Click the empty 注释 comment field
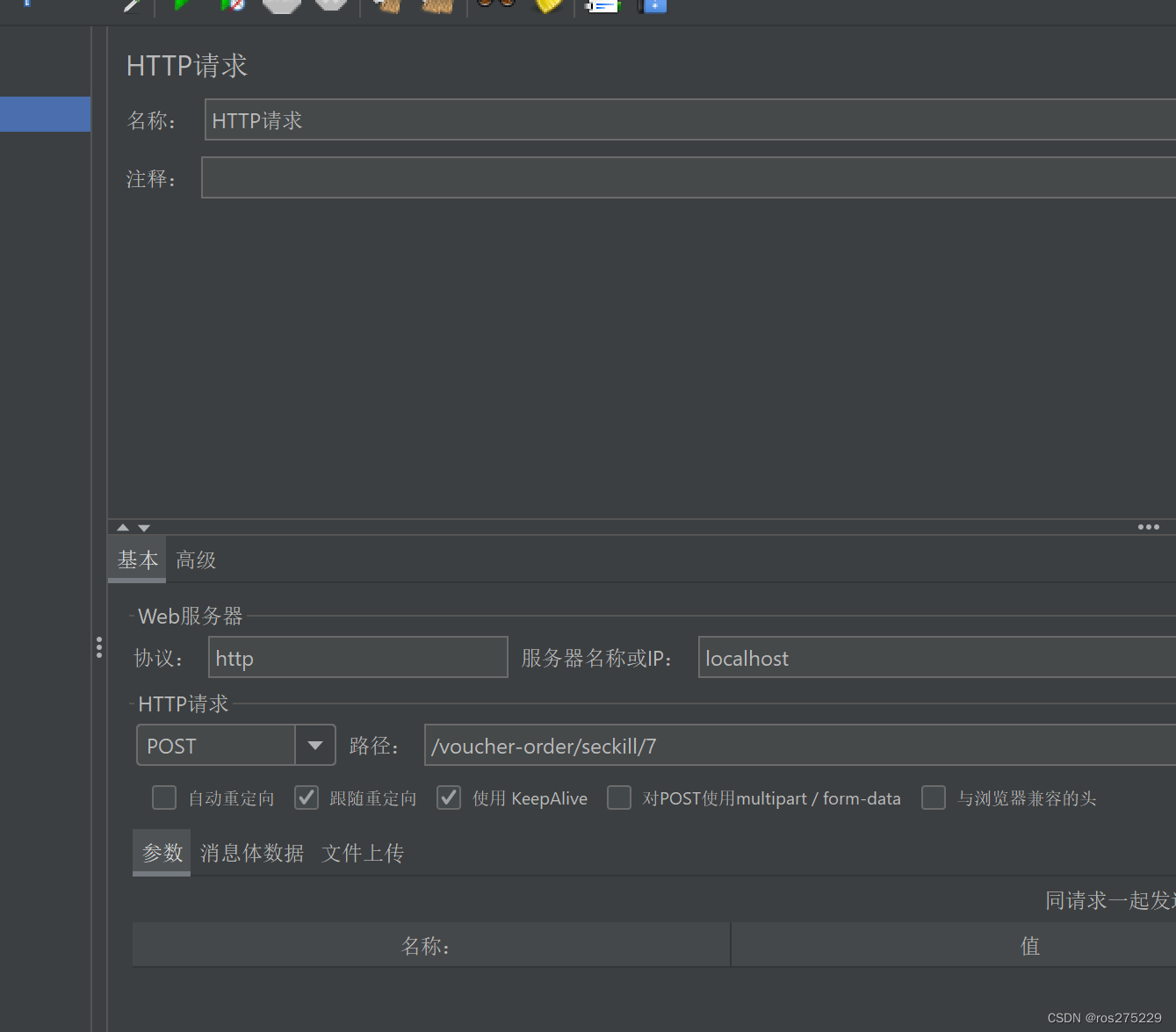1176x1032 pixels. [689, 177]
